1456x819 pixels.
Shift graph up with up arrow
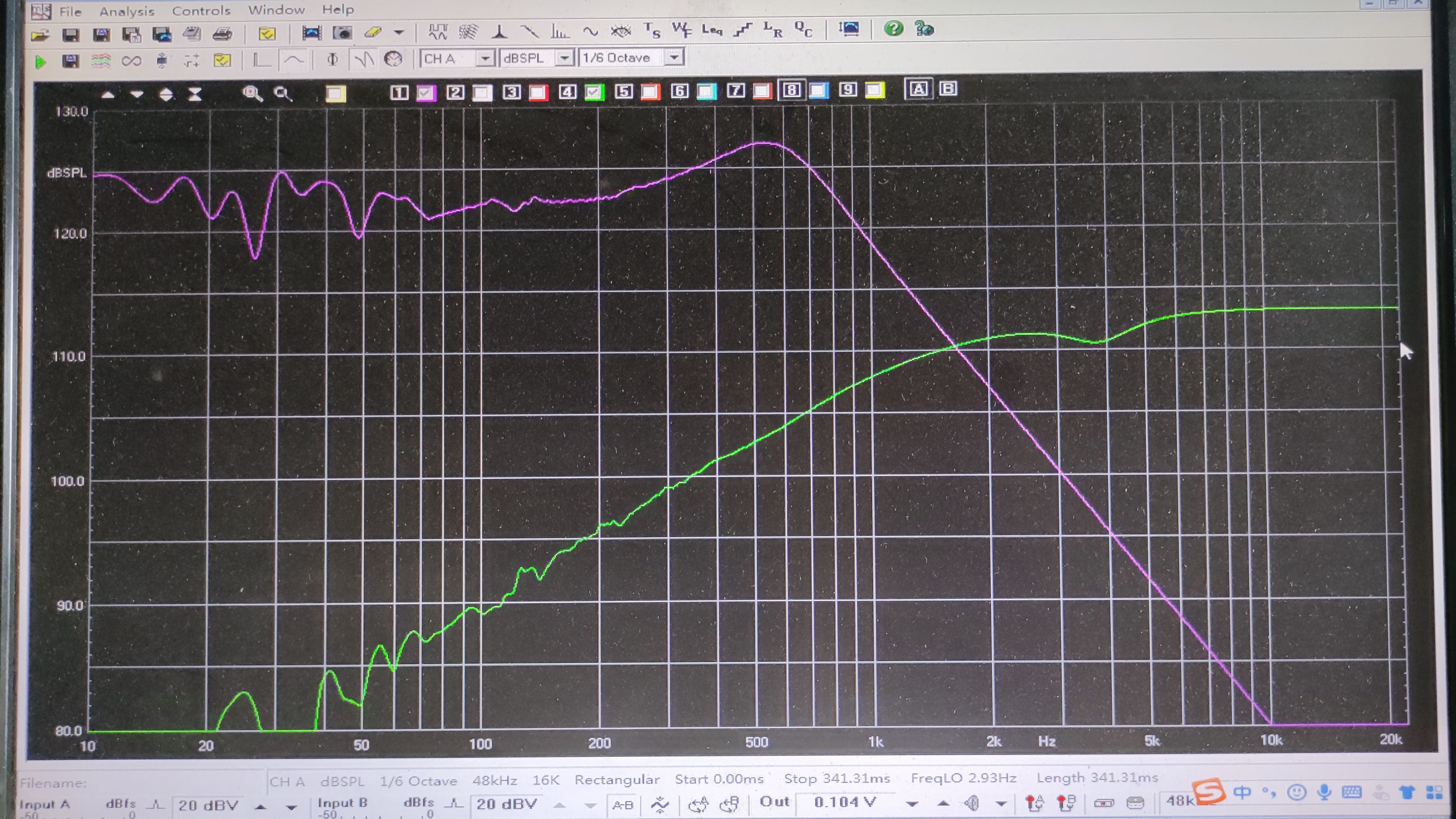[108, 95]
